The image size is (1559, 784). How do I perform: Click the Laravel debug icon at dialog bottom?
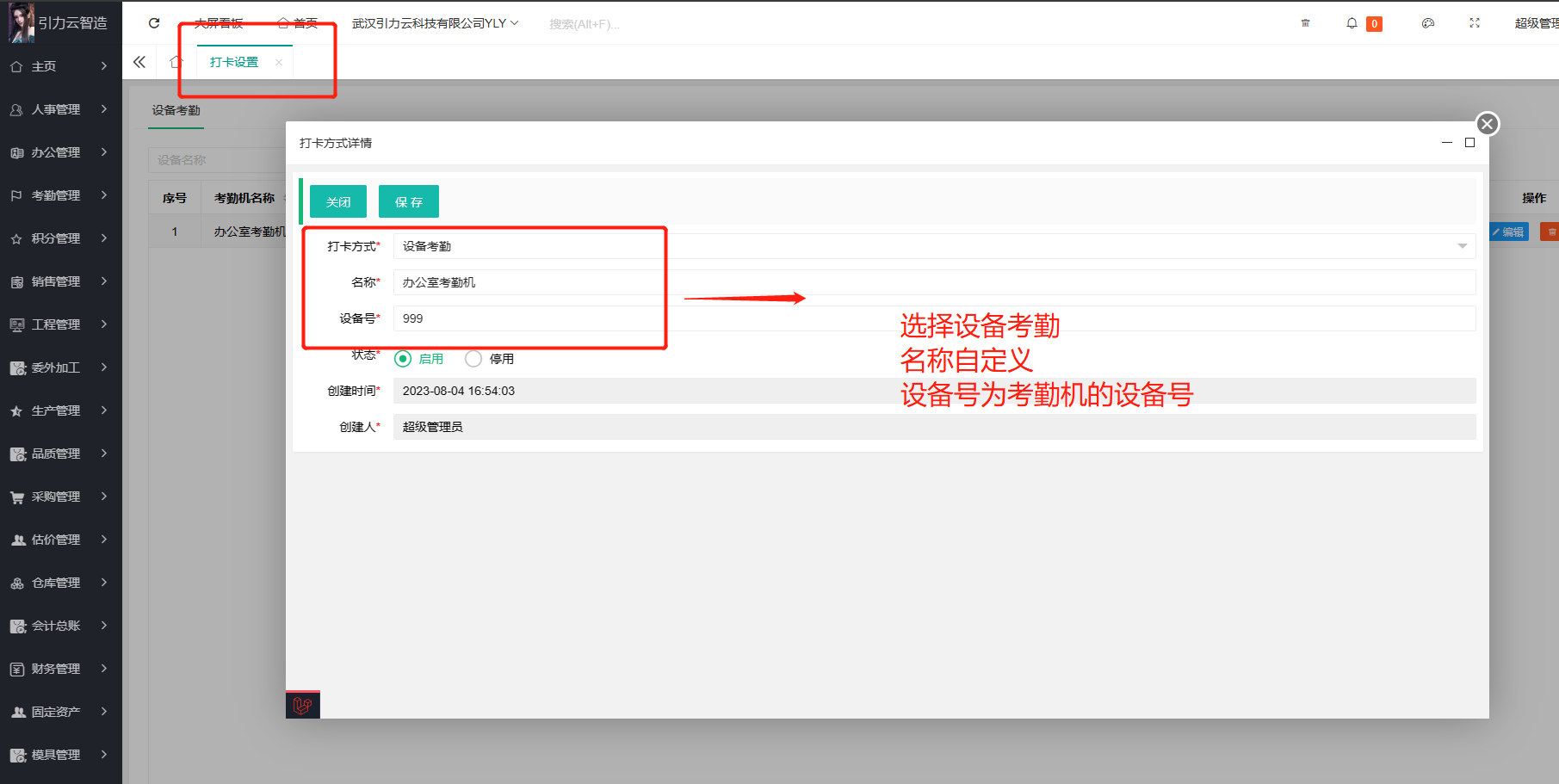point(302,706)
